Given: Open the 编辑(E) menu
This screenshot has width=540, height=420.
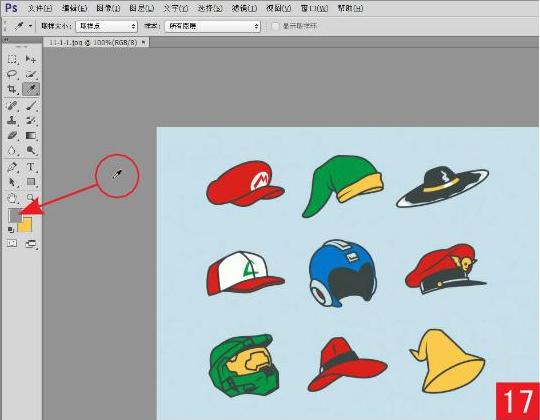Looking at the screenshot, I should click(x=74, y=8).
